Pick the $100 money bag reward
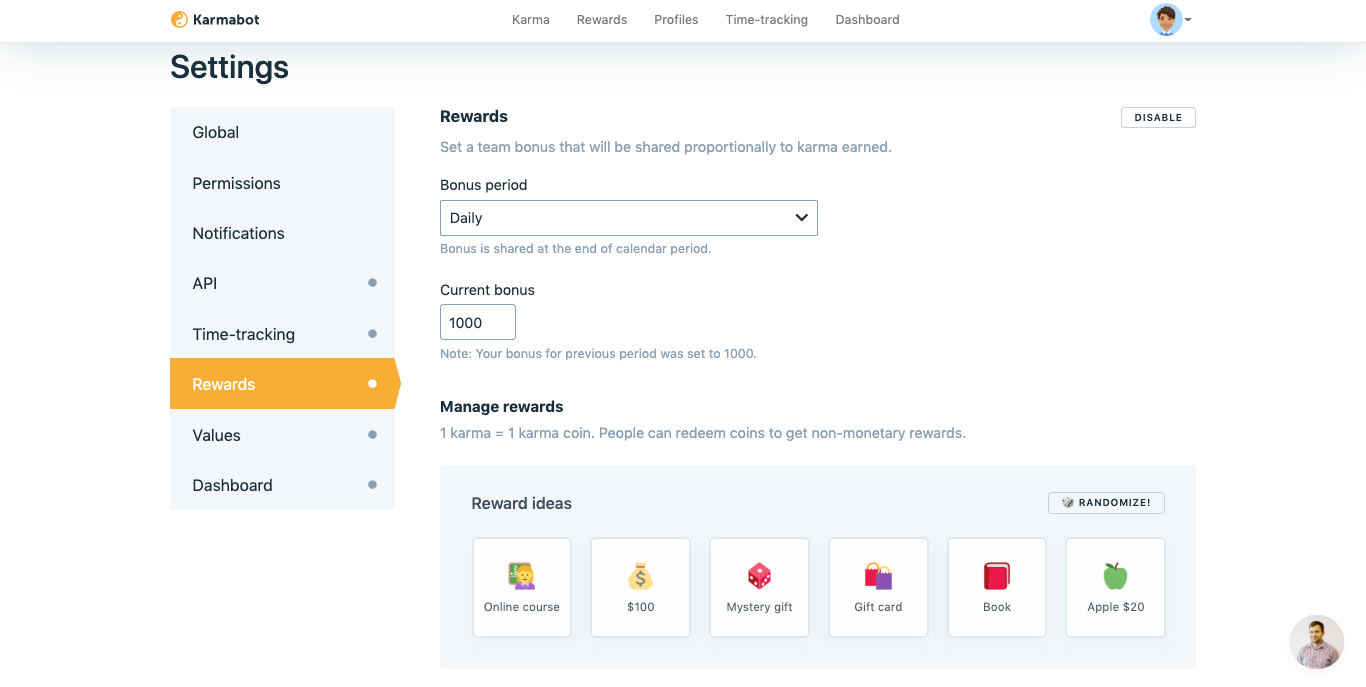1366x687 pixels. (641, 587)
